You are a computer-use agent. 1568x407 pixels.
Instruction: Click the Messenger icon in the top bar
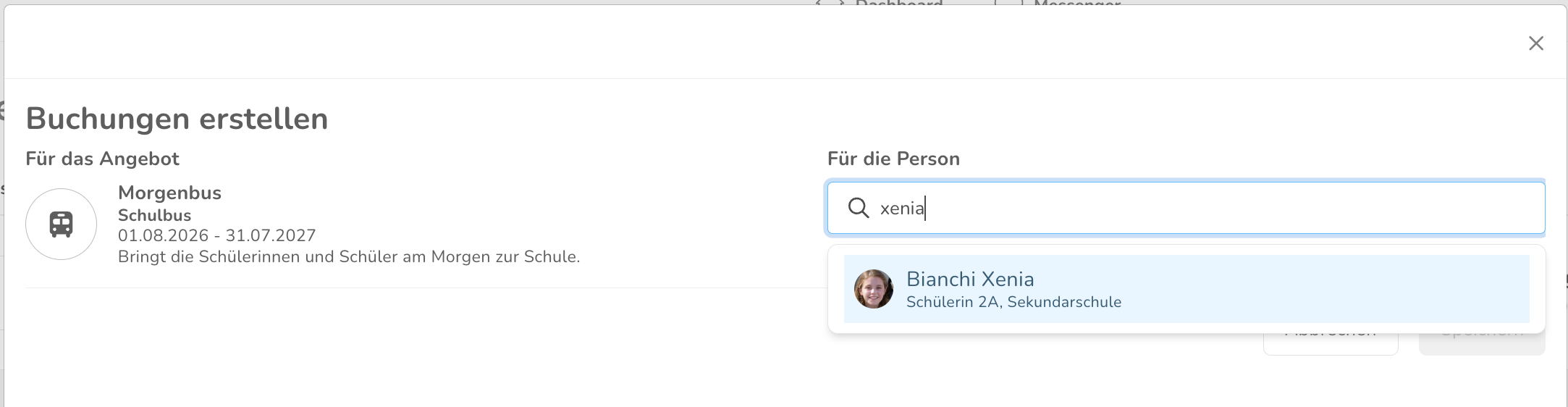click(1009, 3)
